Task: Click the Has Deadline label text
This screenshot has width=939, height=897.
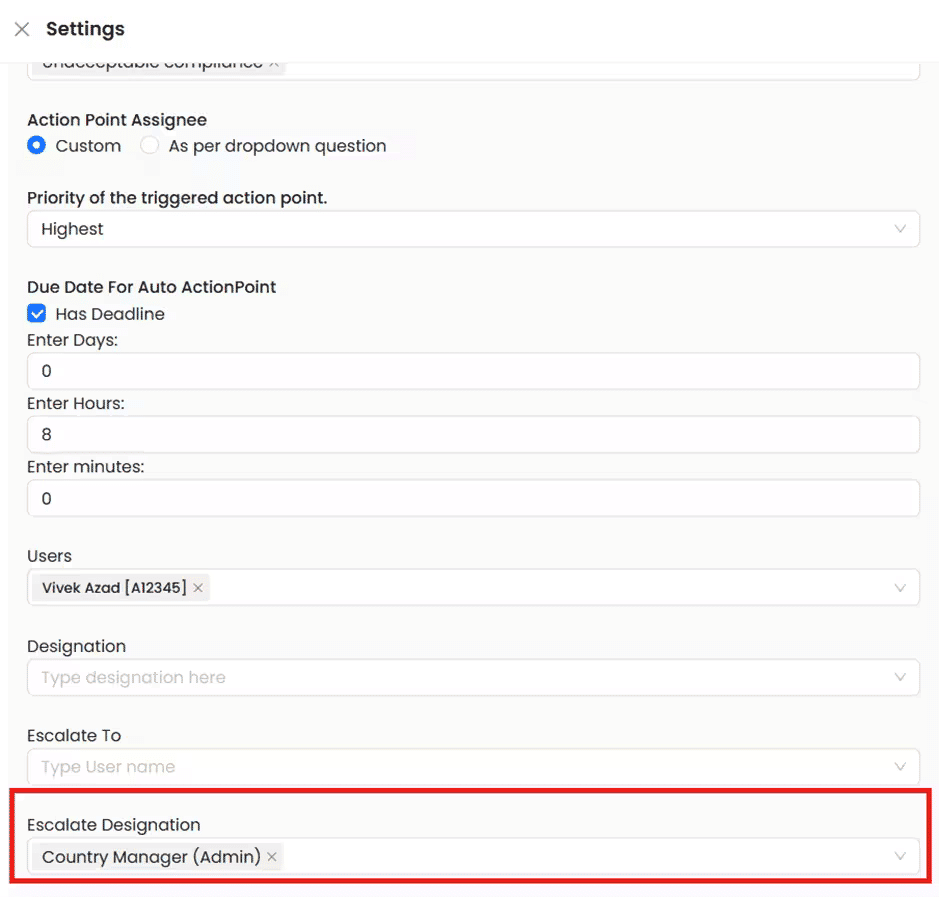Action: [x=110, y=314]
